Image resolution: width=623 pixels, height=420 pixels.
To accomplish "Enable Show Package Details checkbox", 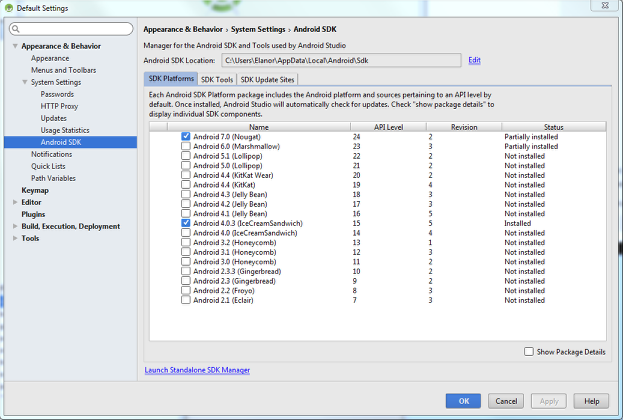I will 528,352.
